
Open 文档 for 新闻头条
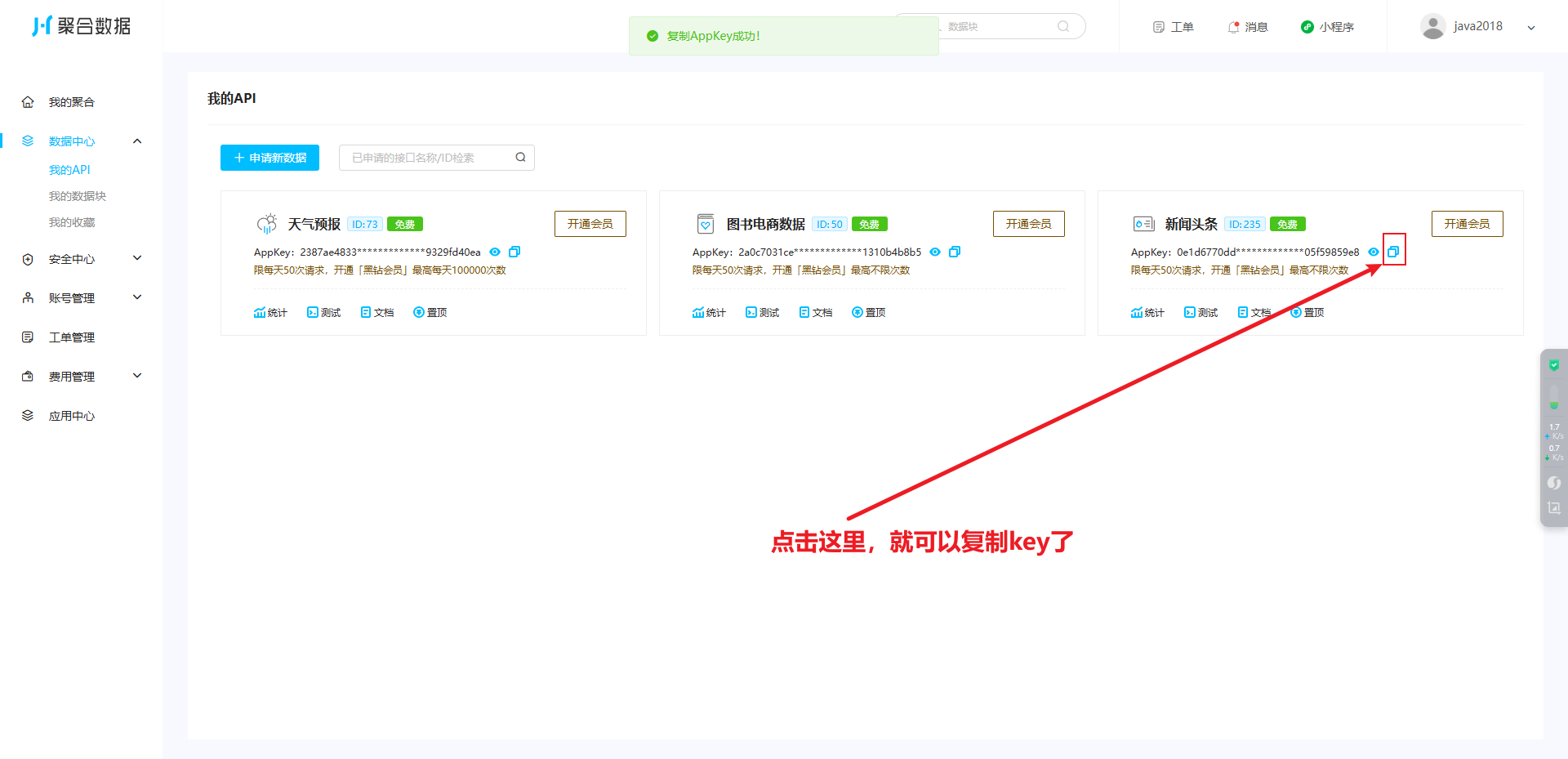pos(1254,313)
